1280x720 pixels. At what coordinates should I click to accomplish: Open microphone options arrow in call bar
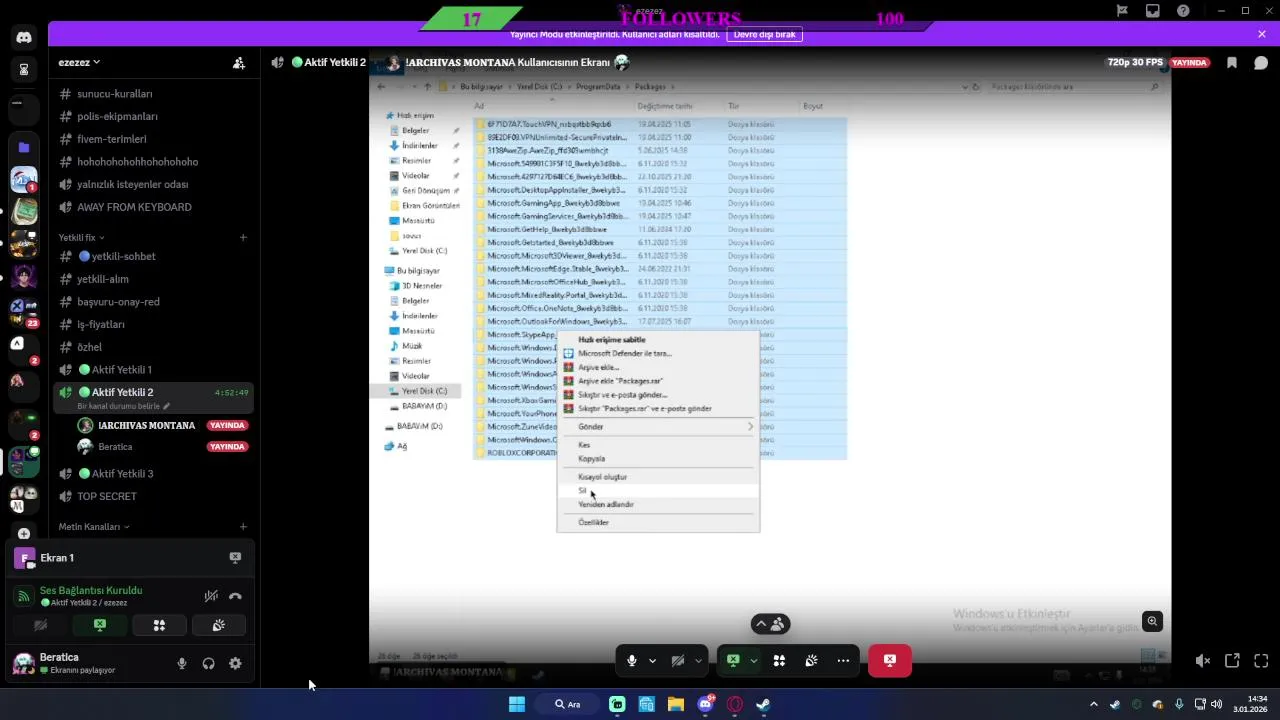point(652,661)
